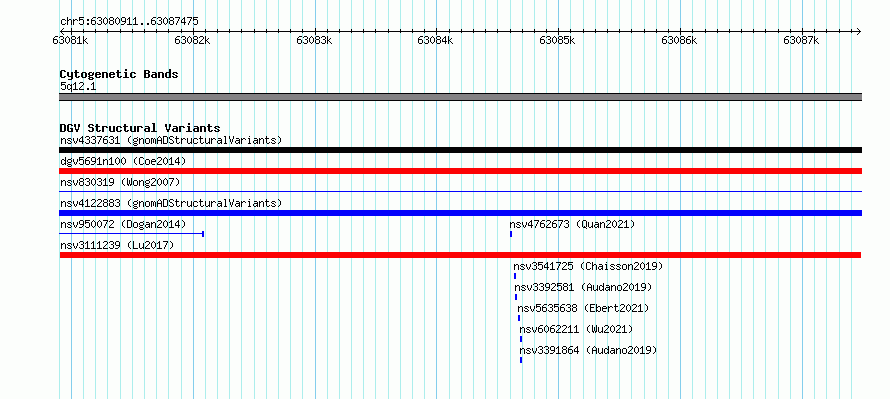Open nsv4762673 (Quan2021) variant label
The height and width of the screenshot is (399, 890).
(x=572, y=224)
